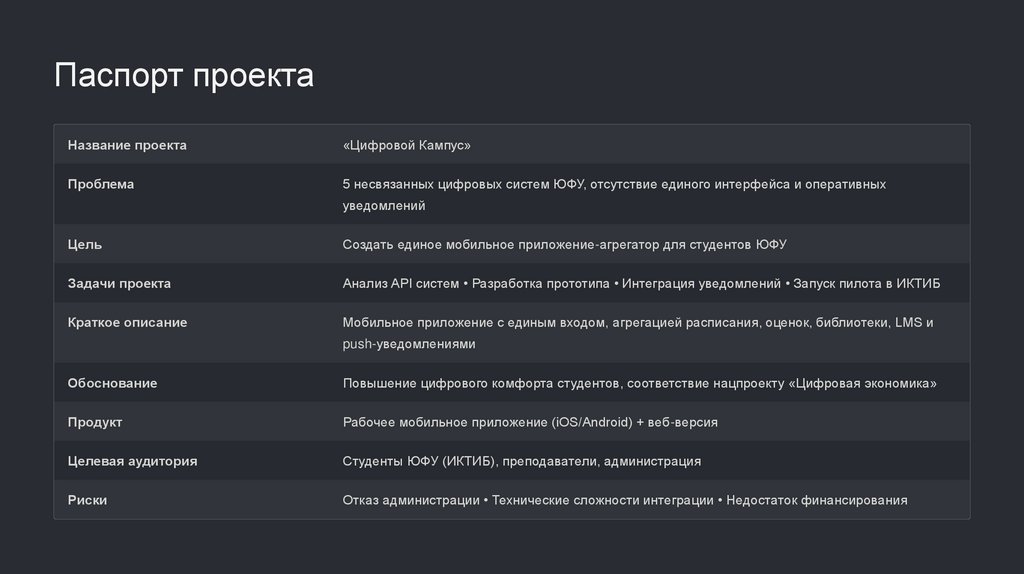Click the "Студенты ЮФУ (ИКТИБ), преподаватели" audience cell
Viewport: 1024px width, 574px height.
pyautogui.click(x=521, y=461)
